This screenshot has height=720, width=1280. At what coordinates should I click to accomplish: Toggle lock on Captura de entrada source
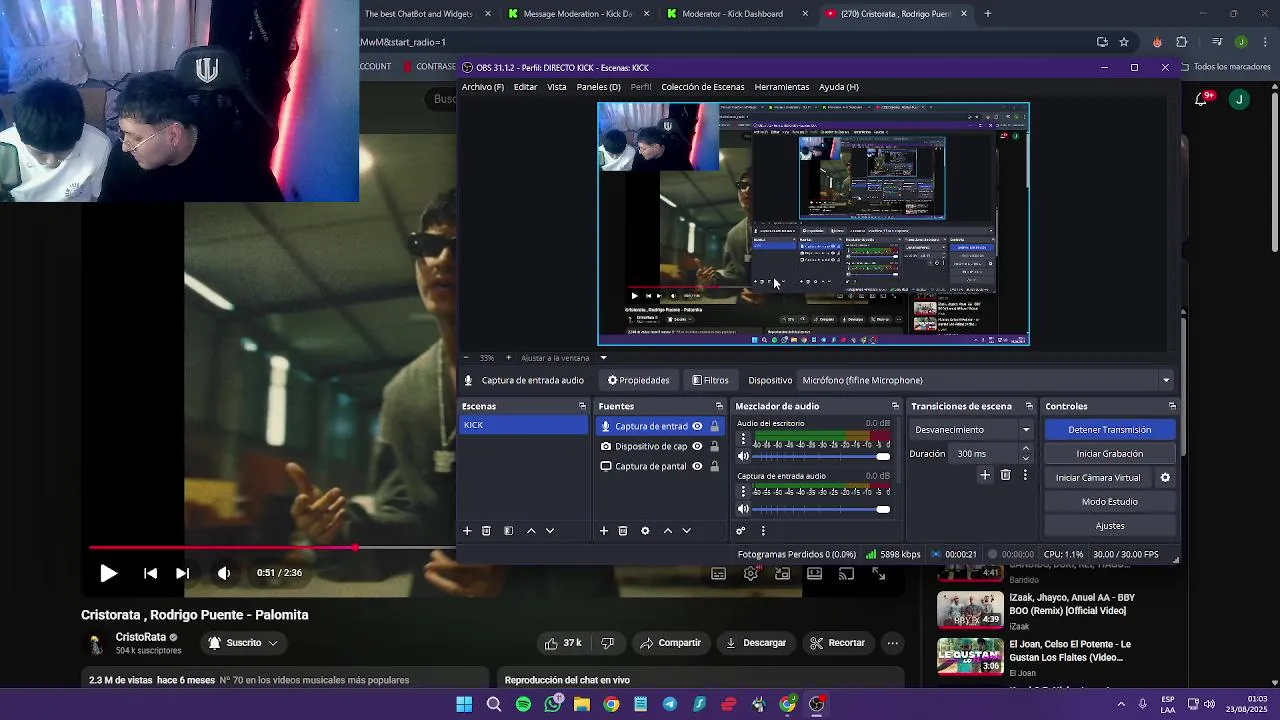click(714, 427)
